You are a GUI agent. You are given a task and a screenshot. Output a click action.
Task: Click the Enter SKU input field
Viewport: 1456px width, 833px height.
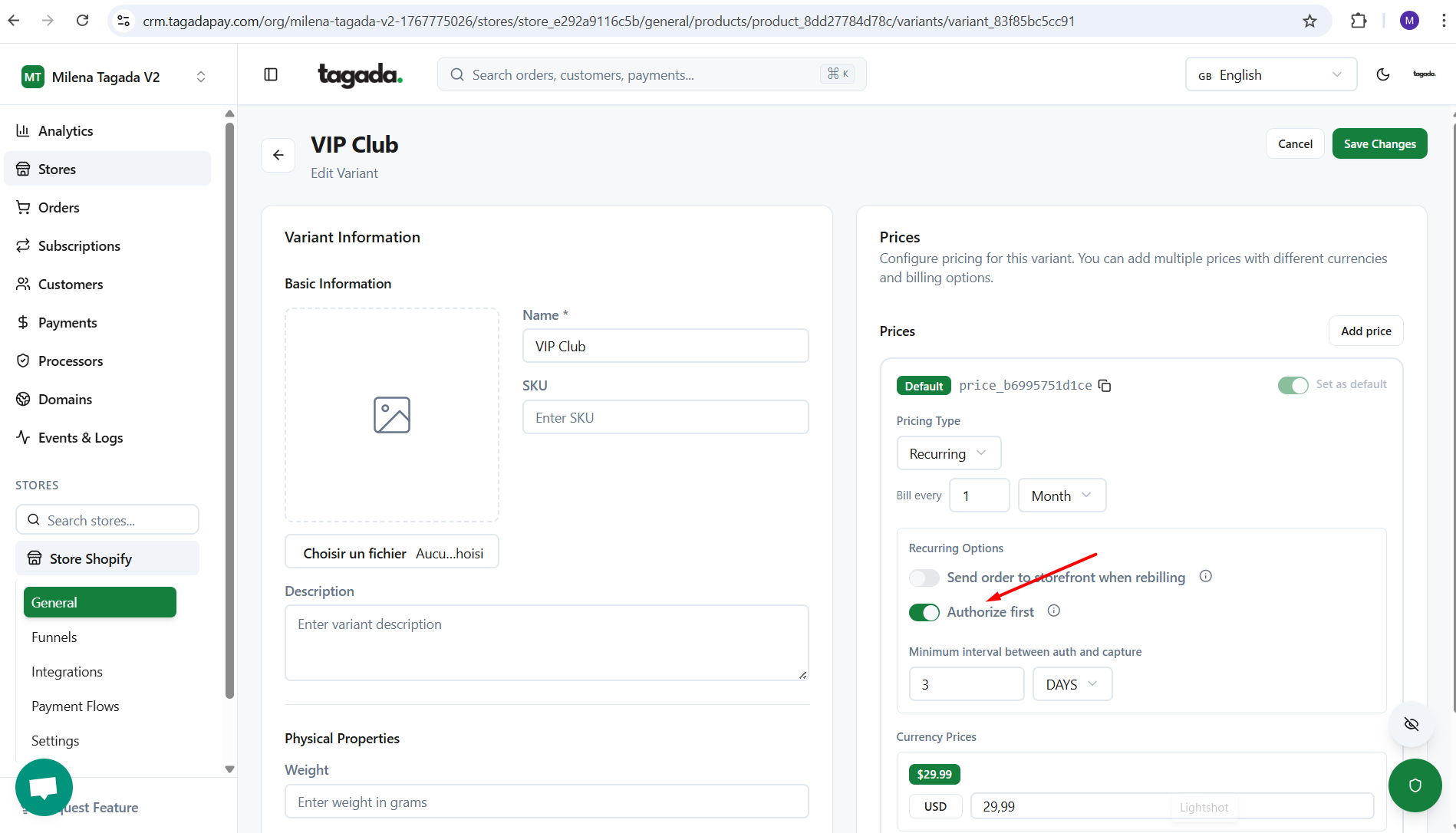click(x=665, y=417)
